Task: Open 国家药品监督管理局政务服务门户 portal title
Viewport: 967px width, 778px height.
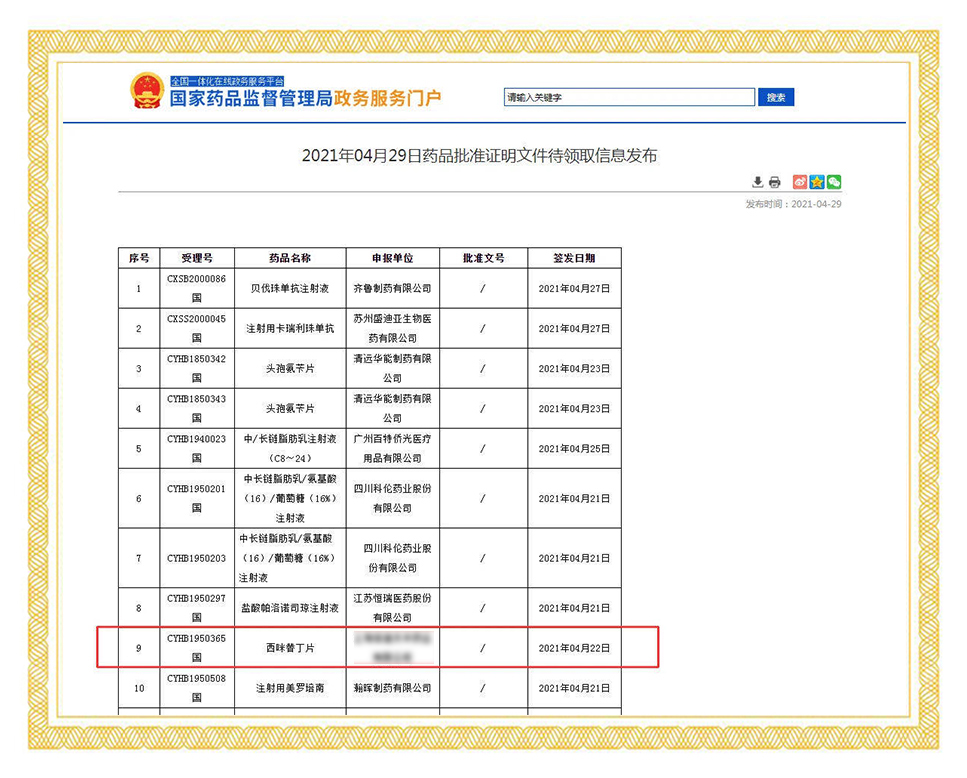Action: coord(305,99)
